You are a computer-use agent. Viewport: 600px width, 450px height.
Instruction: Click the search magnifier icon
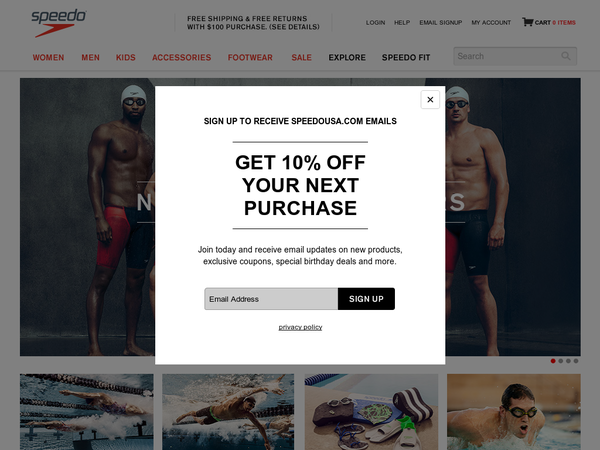[x=566, y=56]
